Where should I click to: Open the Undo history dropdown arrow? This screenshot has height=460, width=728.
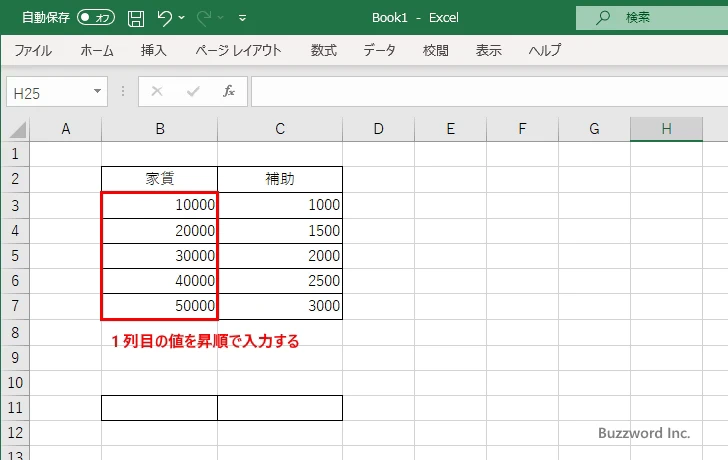[x=182, y=18]
